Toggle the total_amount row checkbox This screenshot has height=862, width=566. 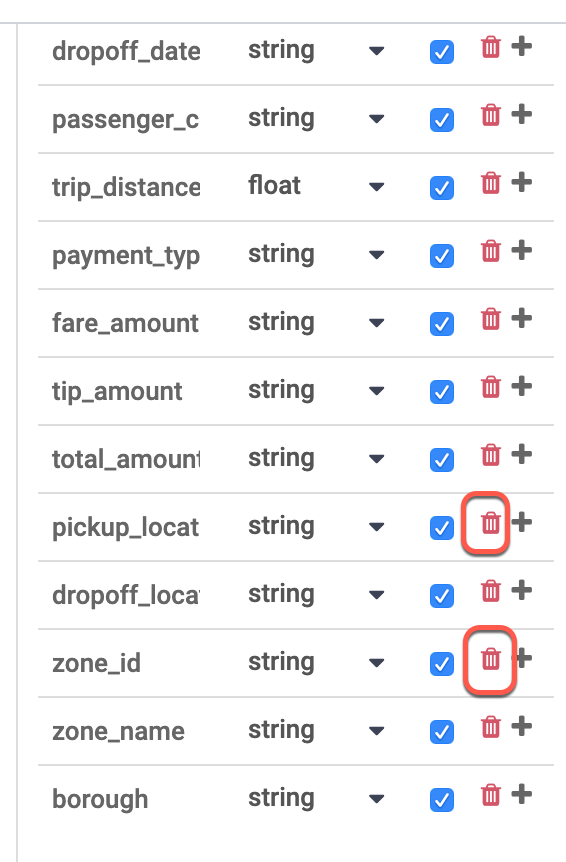click(442, 460)
